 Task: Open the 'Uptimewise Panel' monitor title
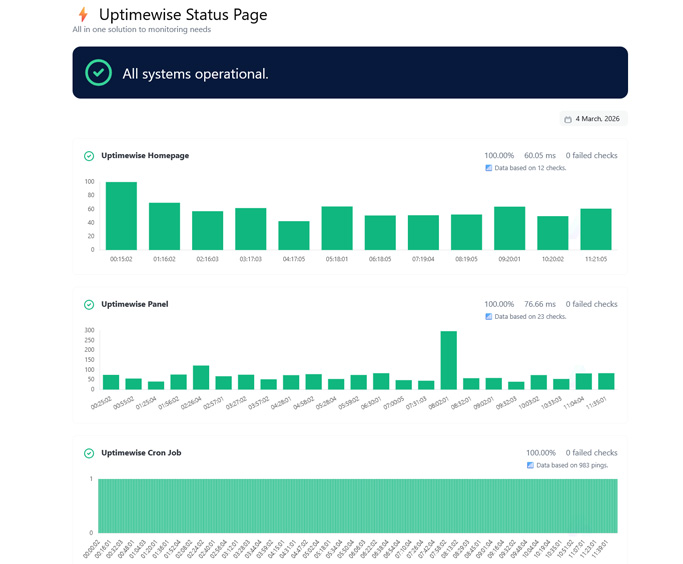click(x=134, y=304)
